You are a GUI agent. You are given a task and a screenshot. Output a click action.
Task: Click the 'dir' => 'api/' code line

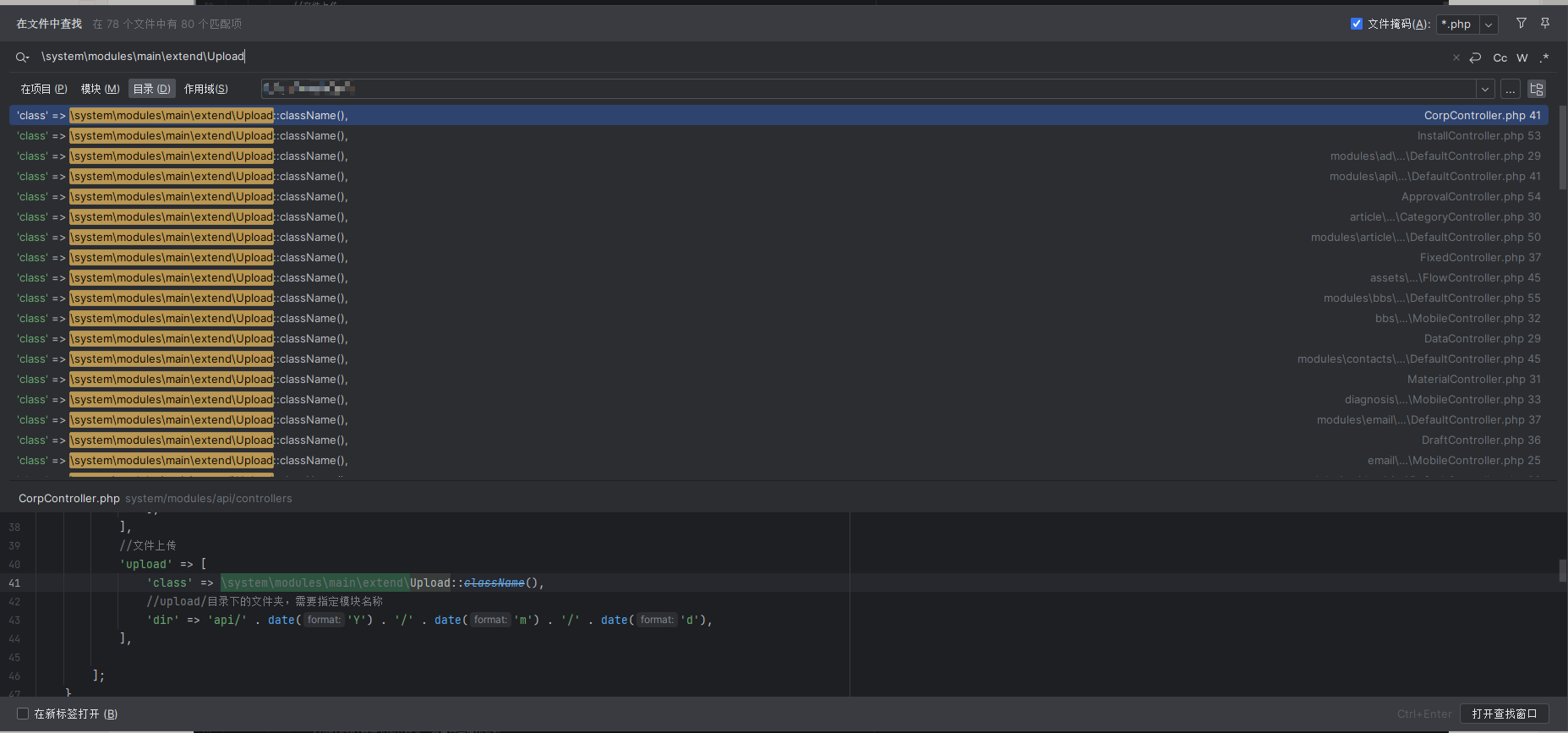(429, 621)
